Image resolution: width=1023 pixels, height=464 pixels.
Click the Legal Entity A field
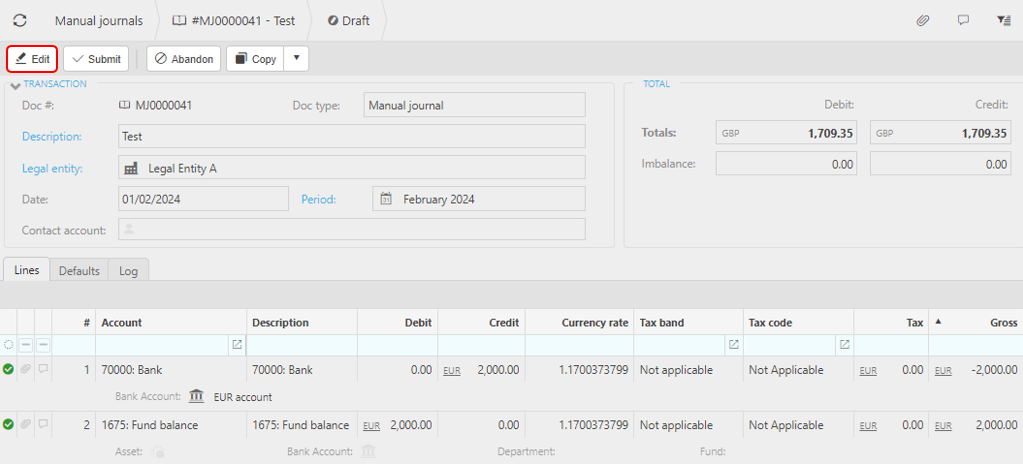352,168
